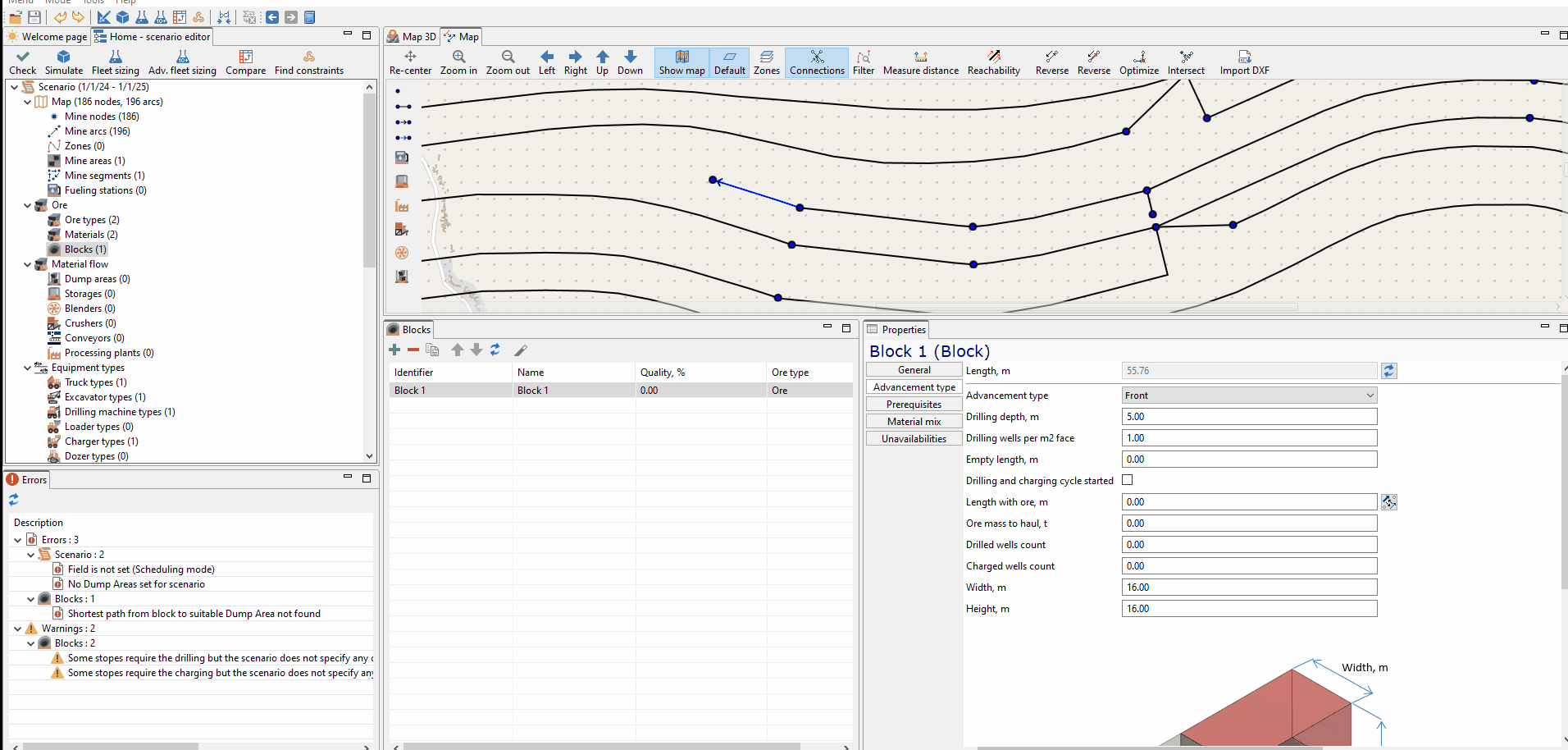This screenshot has height=750, width=1568.
Task: Toggle the Show map button
Action: 681,62
